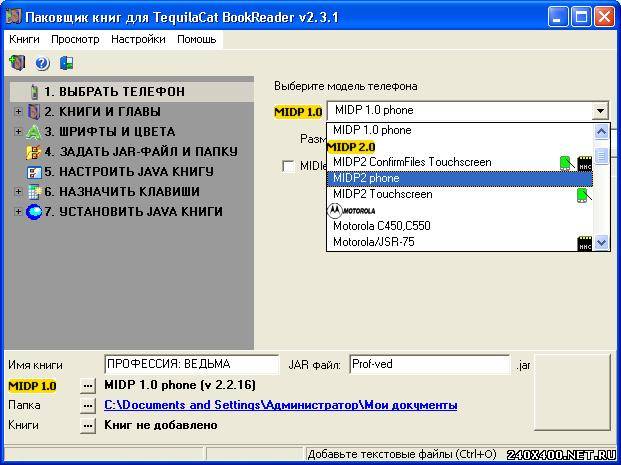621x465 pixels.
Task: Minimize the BookReader packer window
Action: pyautogui.click(x=558, y=17)
